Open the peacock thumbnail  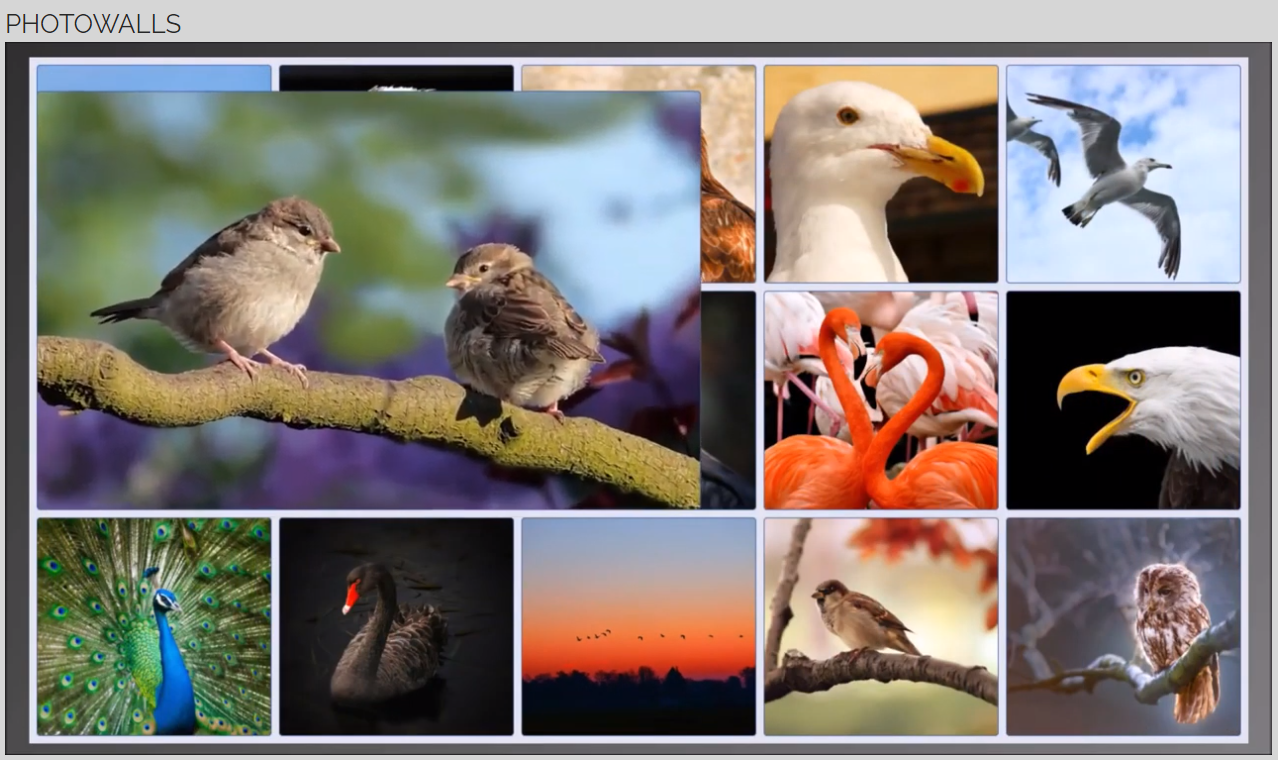(154, 626)
